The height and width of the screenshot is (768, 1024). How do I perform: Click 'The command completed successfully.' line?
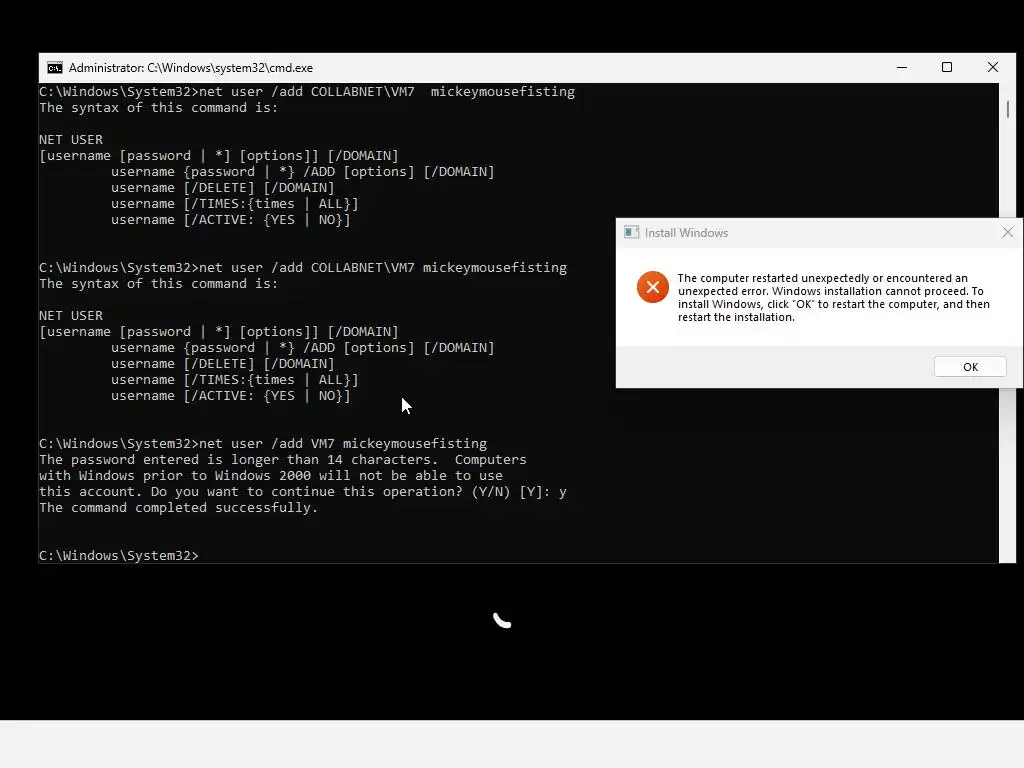(x=178, y=508)
